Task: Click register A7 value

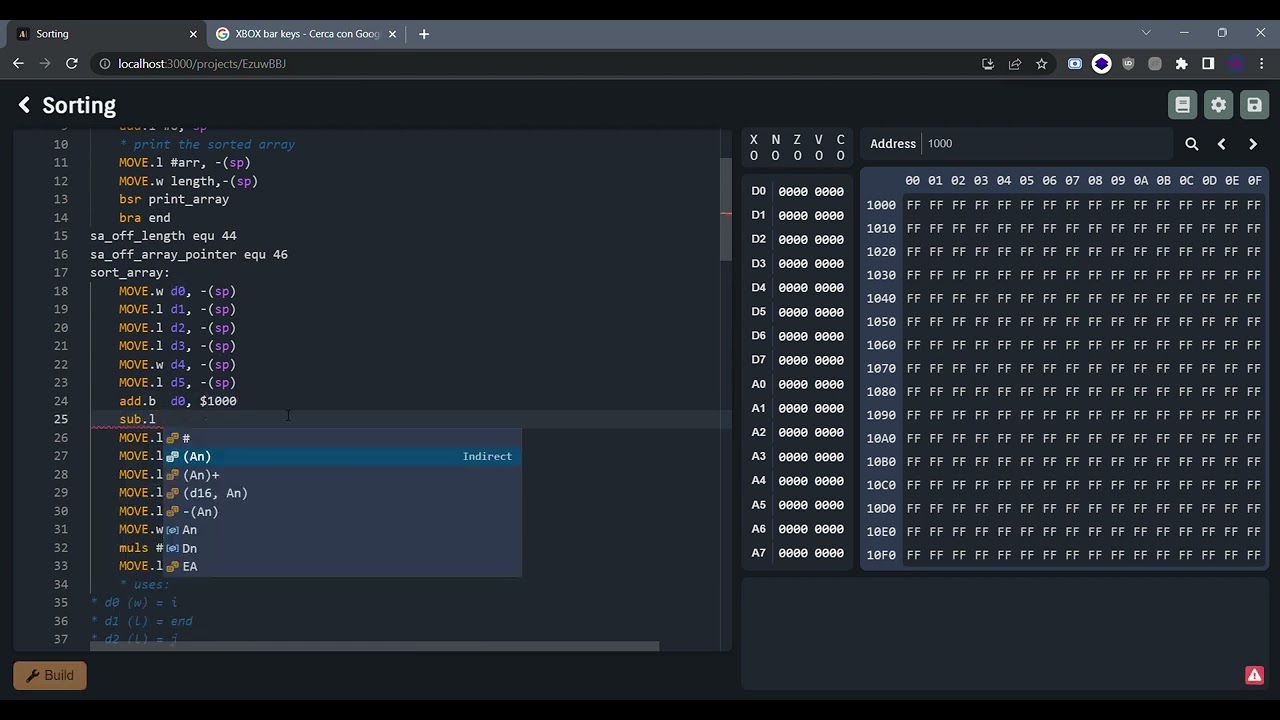Action: [811, 553]
